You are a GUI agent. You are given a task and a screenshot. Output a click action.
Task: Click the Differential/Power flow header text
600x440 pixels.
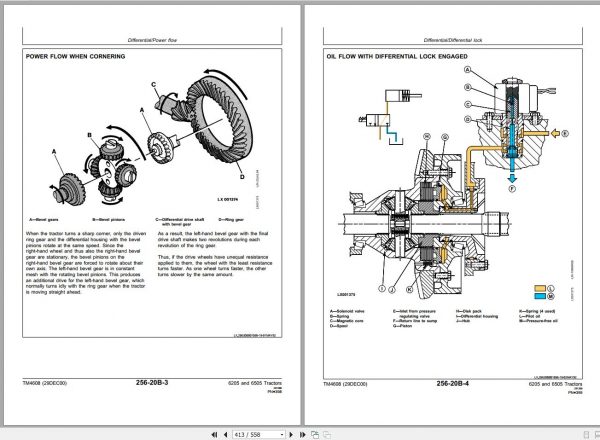152,40
